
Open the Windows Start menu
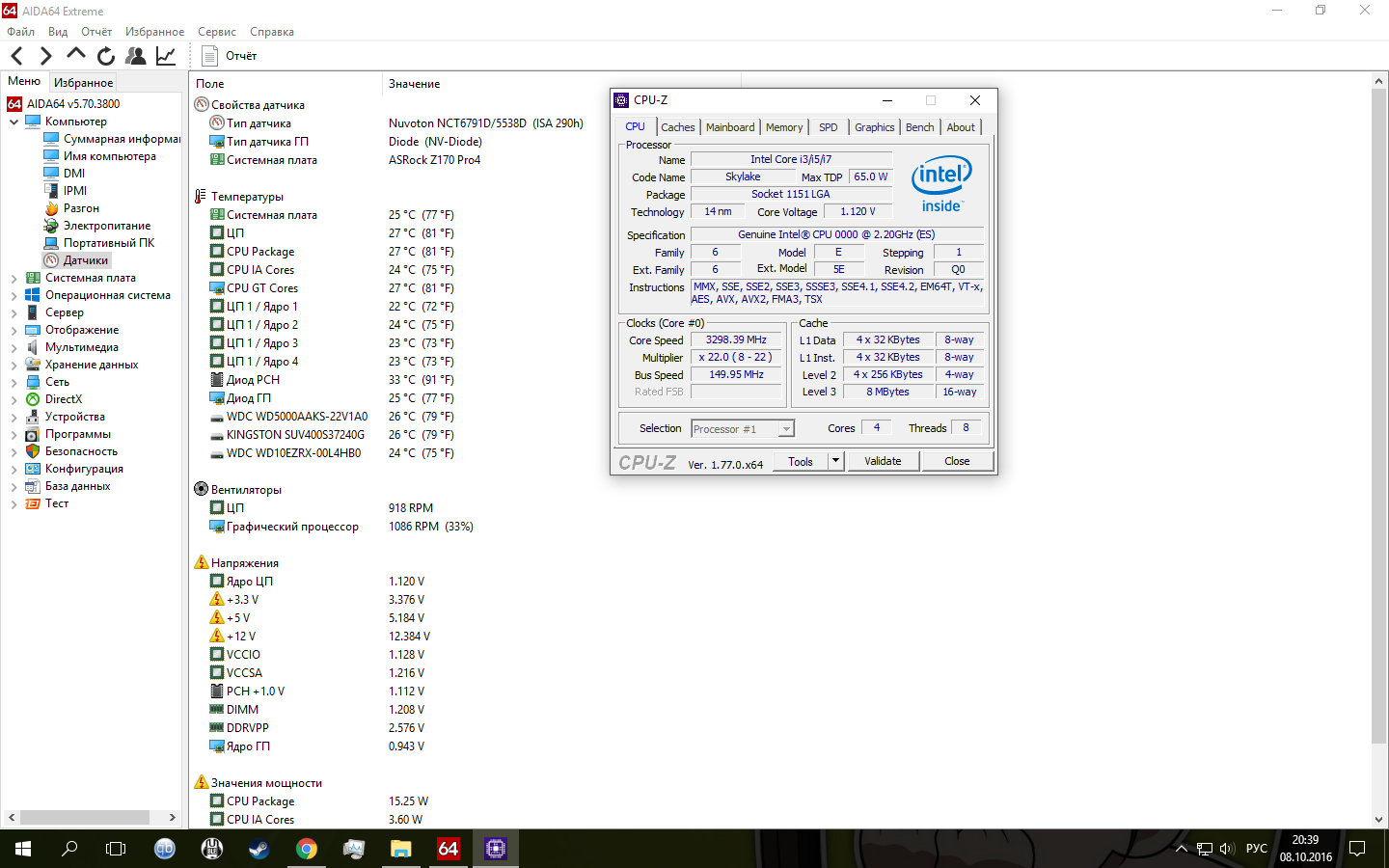23,849
